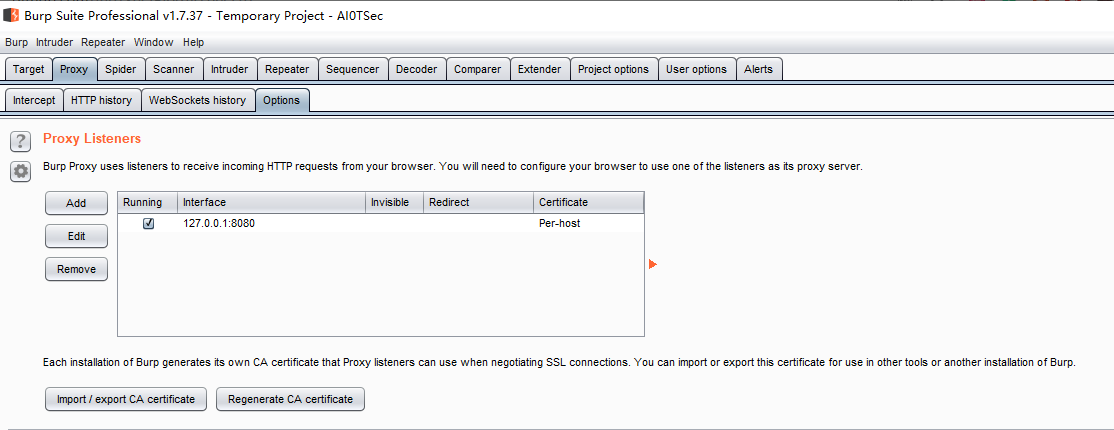
Task: Open the Help menu
Action: [193, 42]
